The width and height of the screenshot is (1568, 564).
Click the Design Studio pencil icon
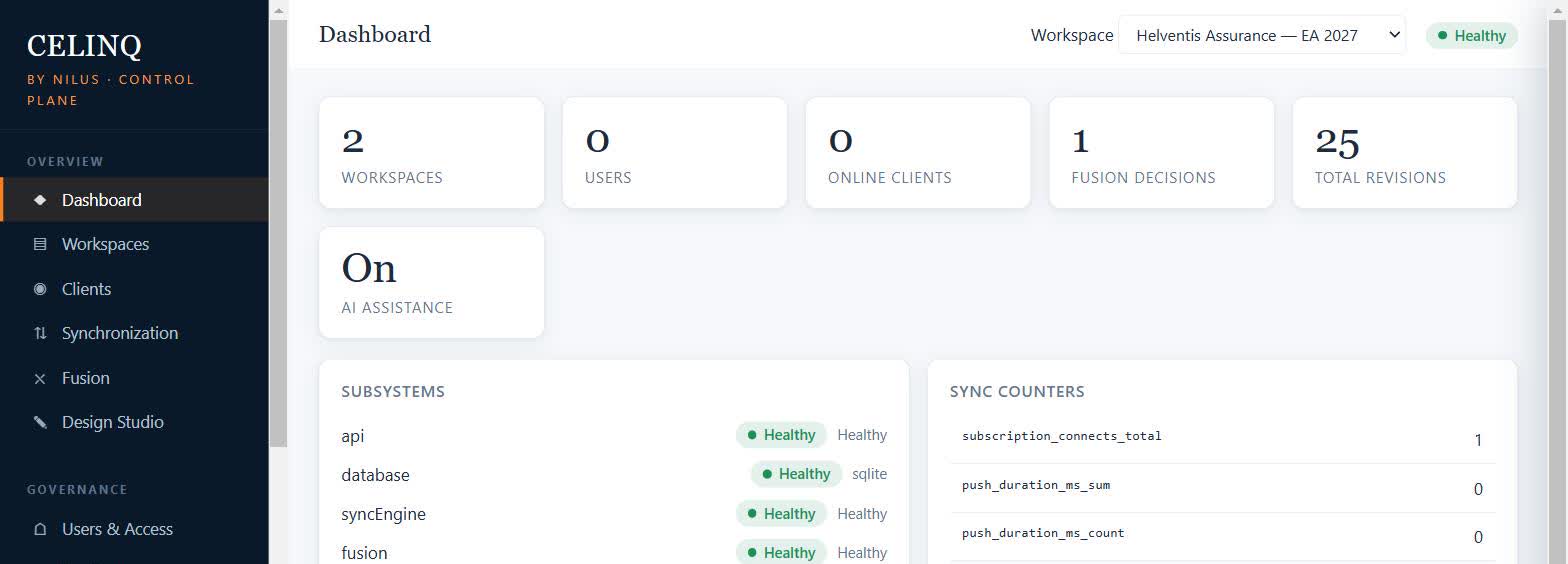(40, 422)
